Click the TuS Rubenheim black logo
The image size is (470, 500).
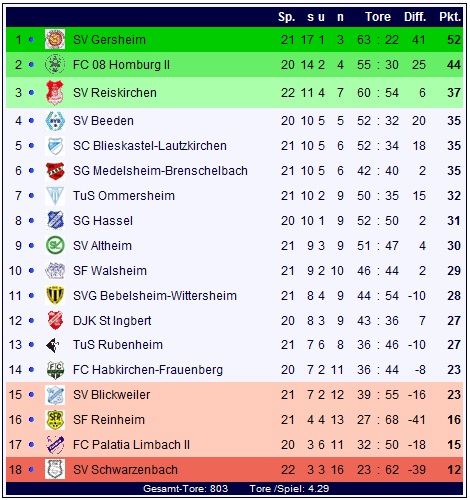click(x=53, y=345)
